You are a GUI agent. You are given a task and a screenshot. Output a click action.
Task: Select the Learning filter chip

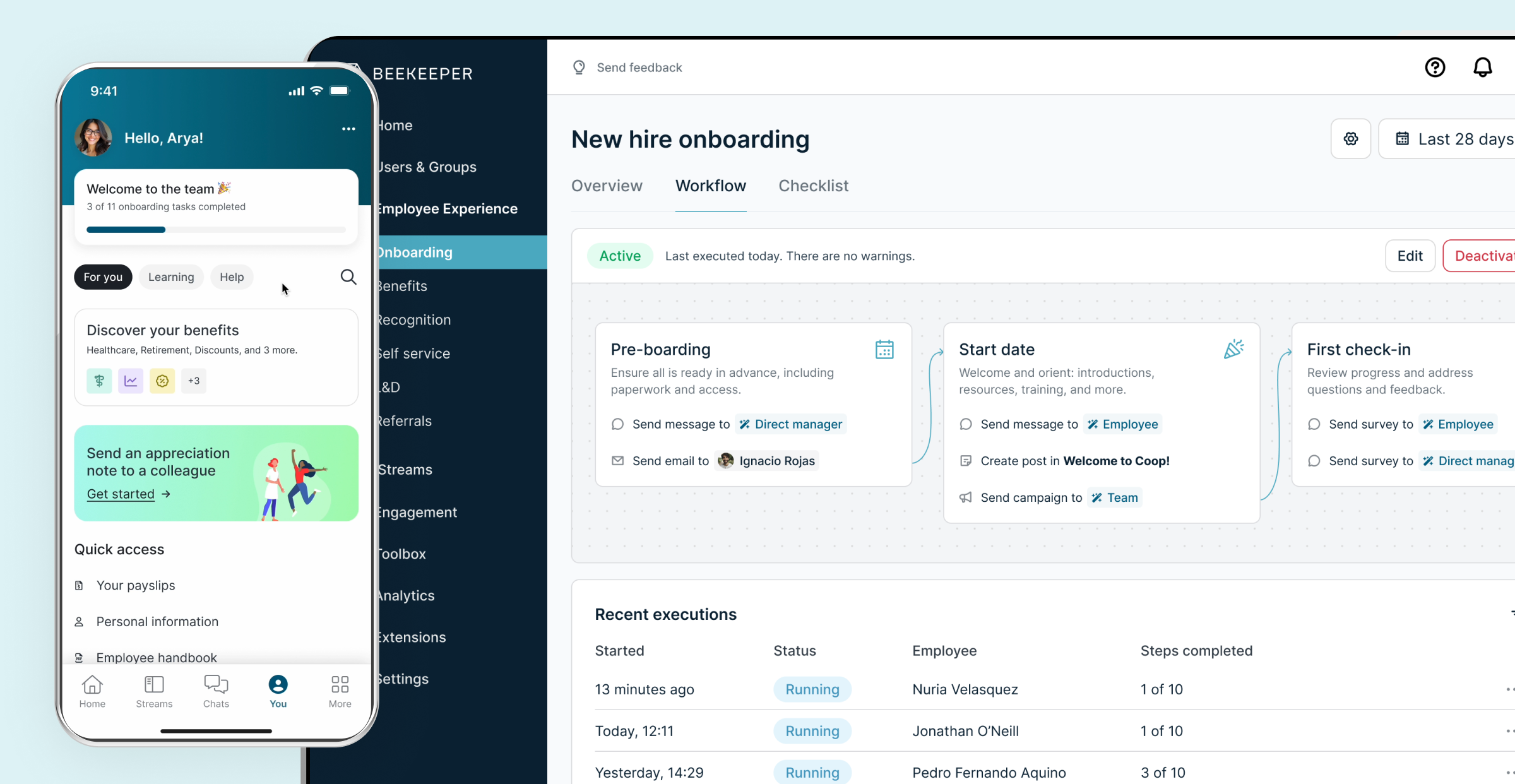tap(171, 277)
